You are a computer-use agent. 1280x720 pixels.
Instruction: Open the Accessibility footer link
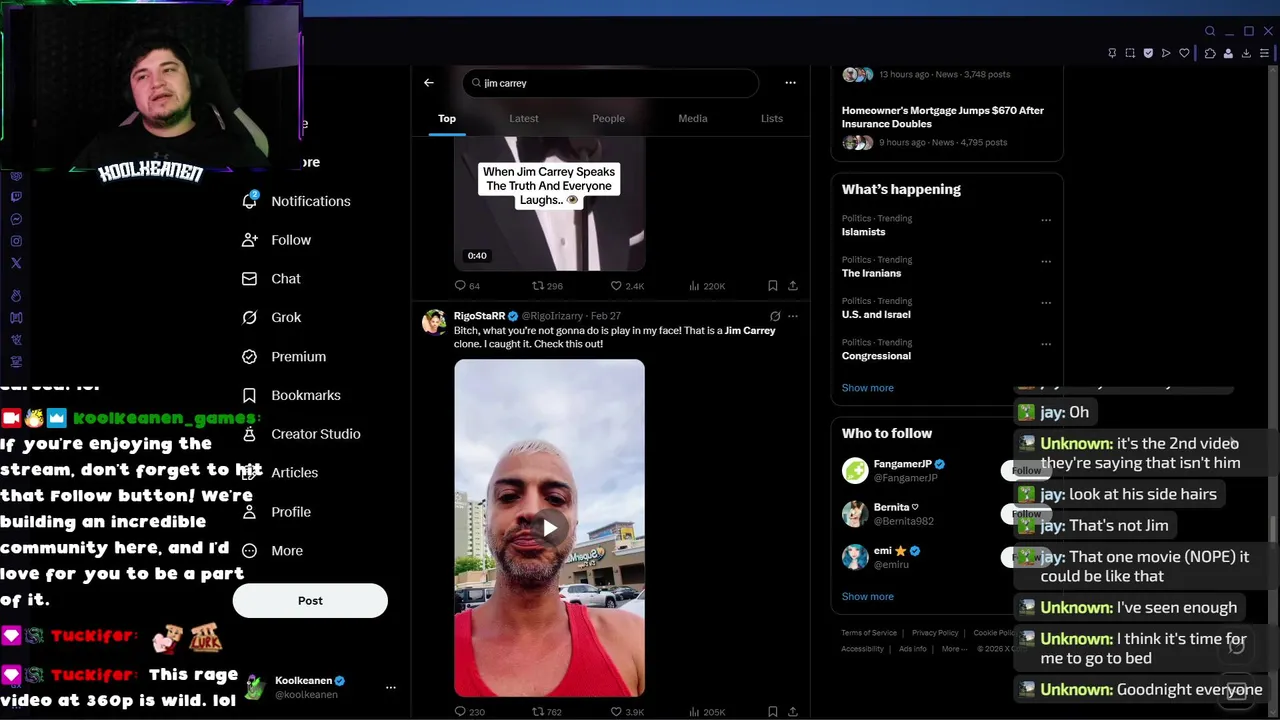[862, 649]
